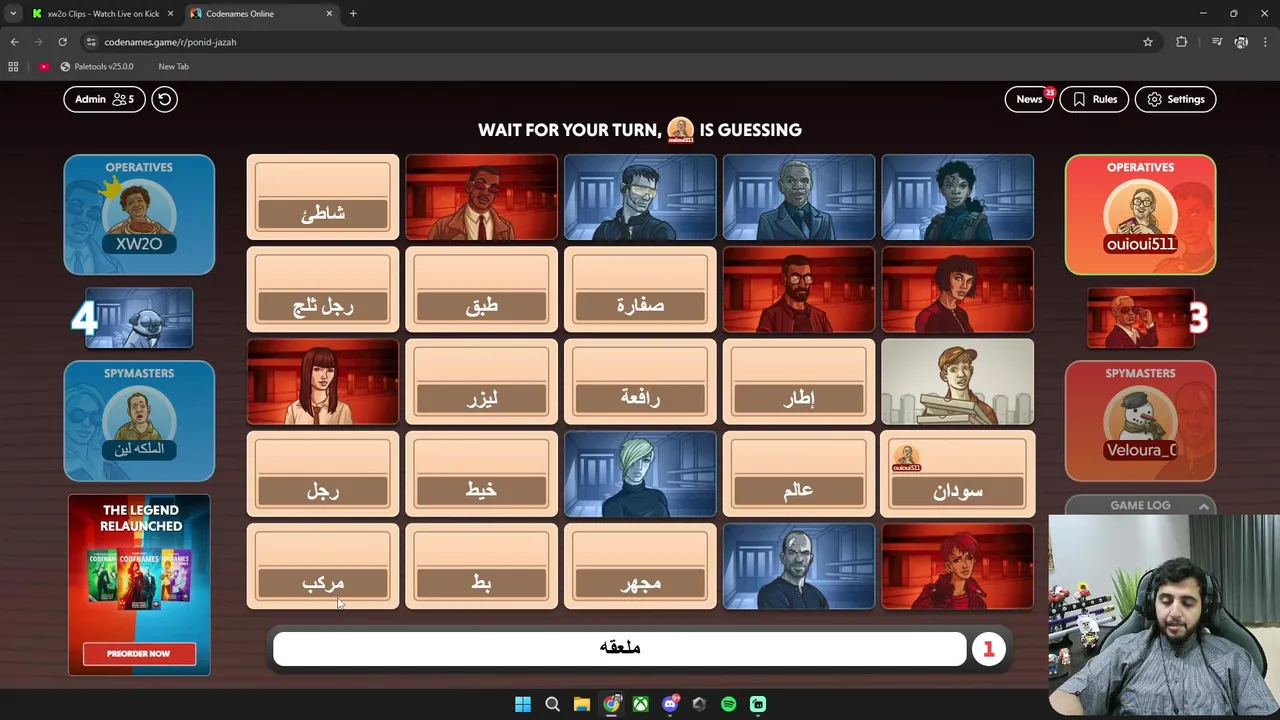Click the blue team remaining cards thumbnail
Screen dimensions: 1280x720
pyautogui.click(x=139, y=318)
